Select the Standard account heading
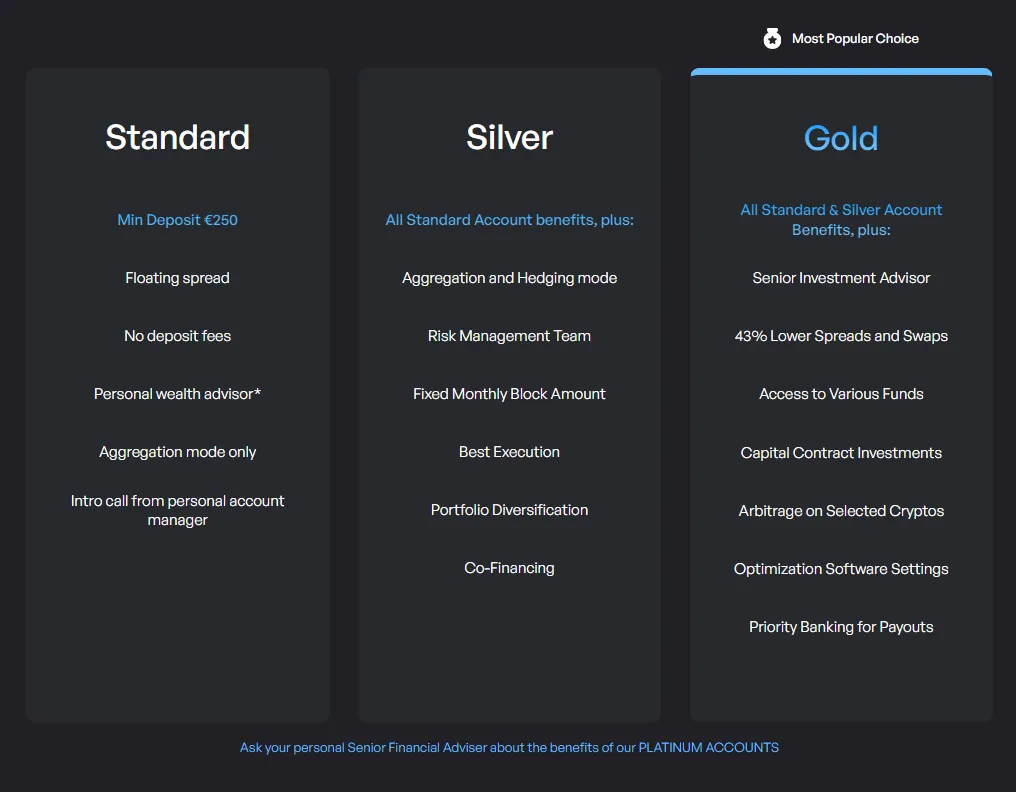Viewport: 1016px width, 792px height. [177, 137]
